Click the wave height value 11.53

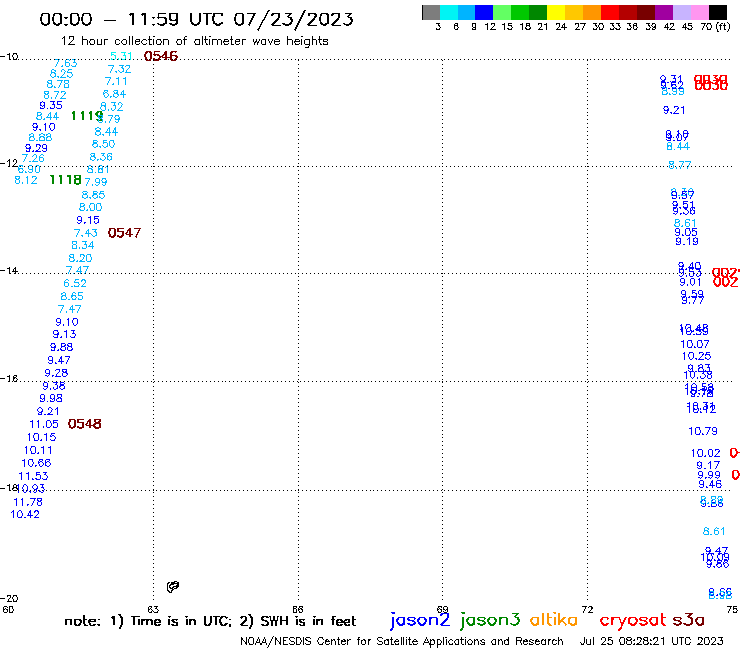(x=34, y=476)
